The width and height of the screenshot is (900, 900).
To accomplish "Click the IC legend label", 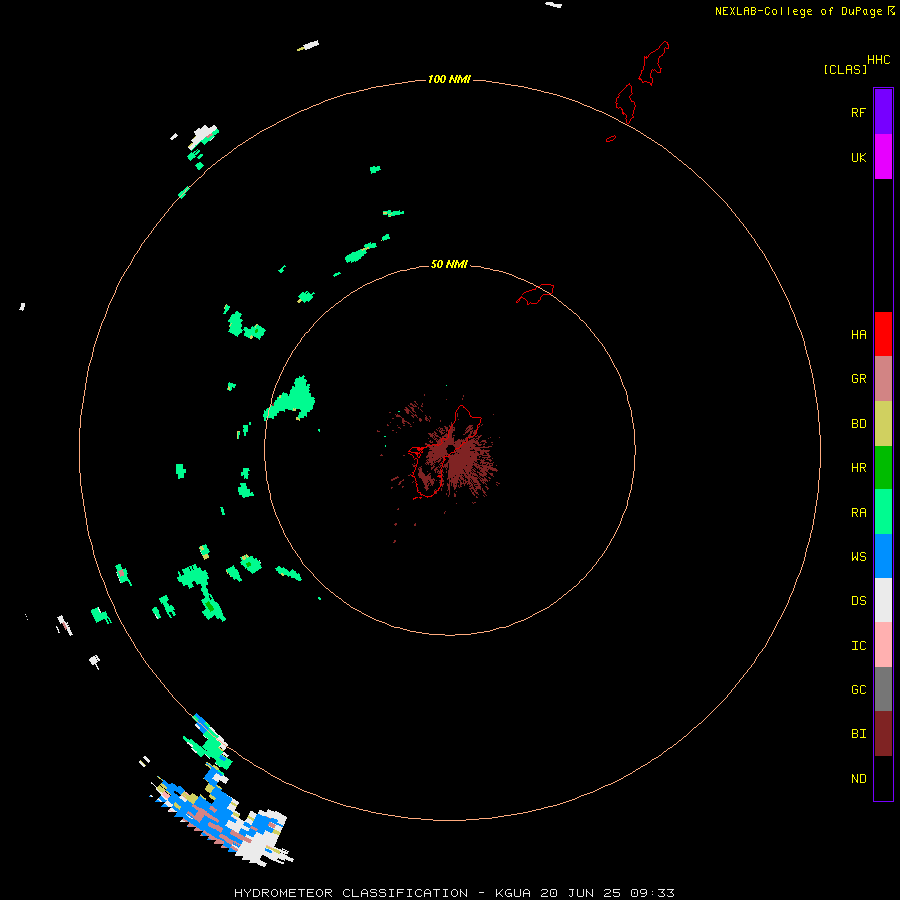I will (858, 646).
